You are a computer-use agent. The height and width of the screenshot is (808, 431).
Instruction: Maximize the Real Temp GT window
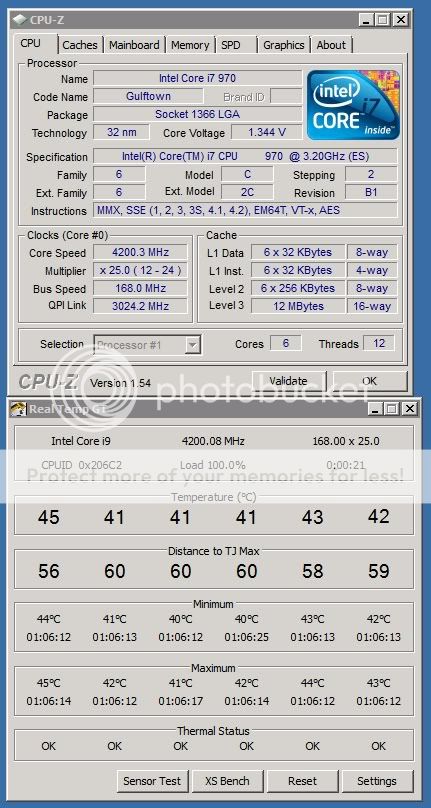point(391,409)
